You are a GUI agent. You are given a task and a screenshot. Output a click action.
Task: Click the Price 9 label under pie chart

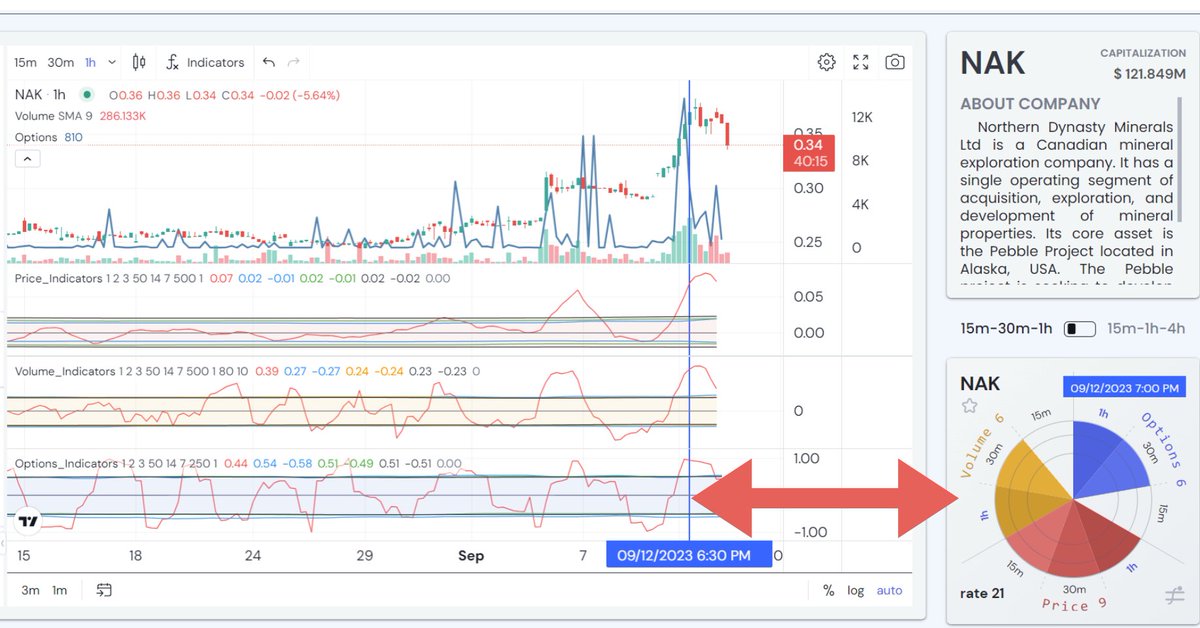pyautogui.click(x=1073, y=604)
